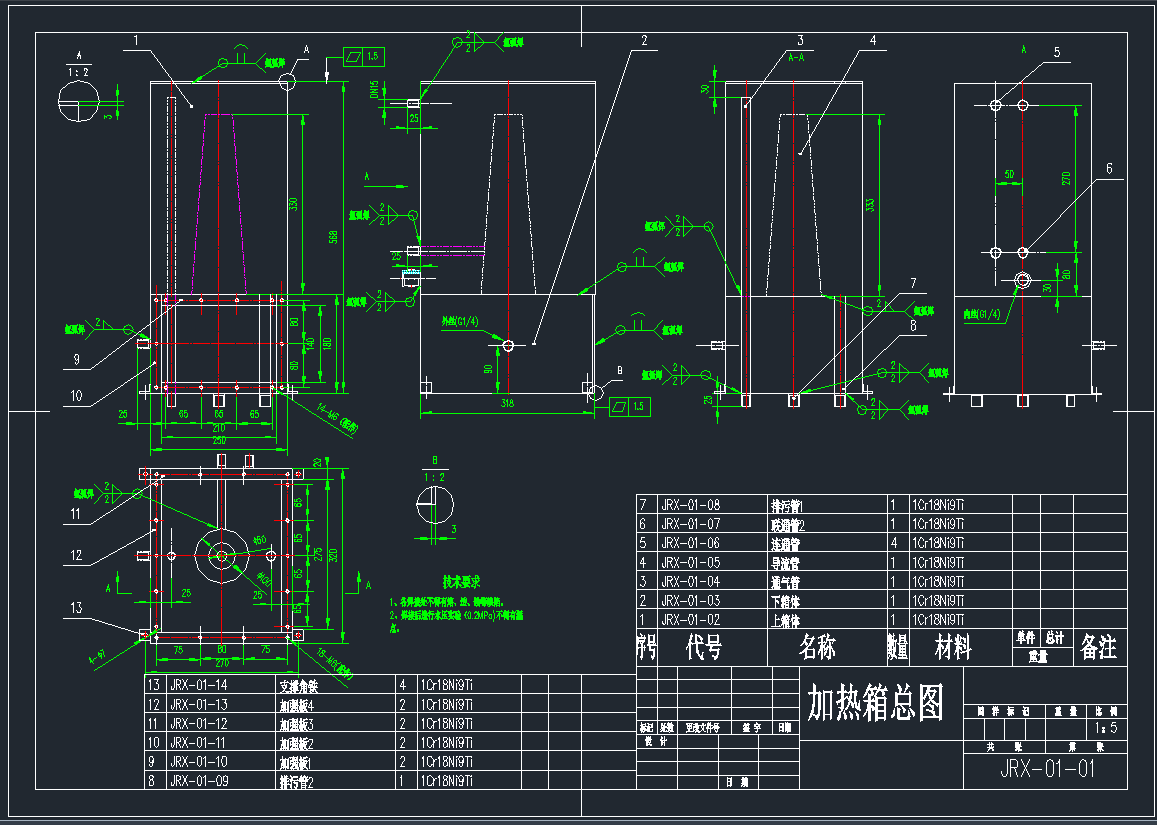Viewport: 1157px width, 825px height.
Task: Select the 外丝(G1/4) annotation text
Action: [460, 323]
